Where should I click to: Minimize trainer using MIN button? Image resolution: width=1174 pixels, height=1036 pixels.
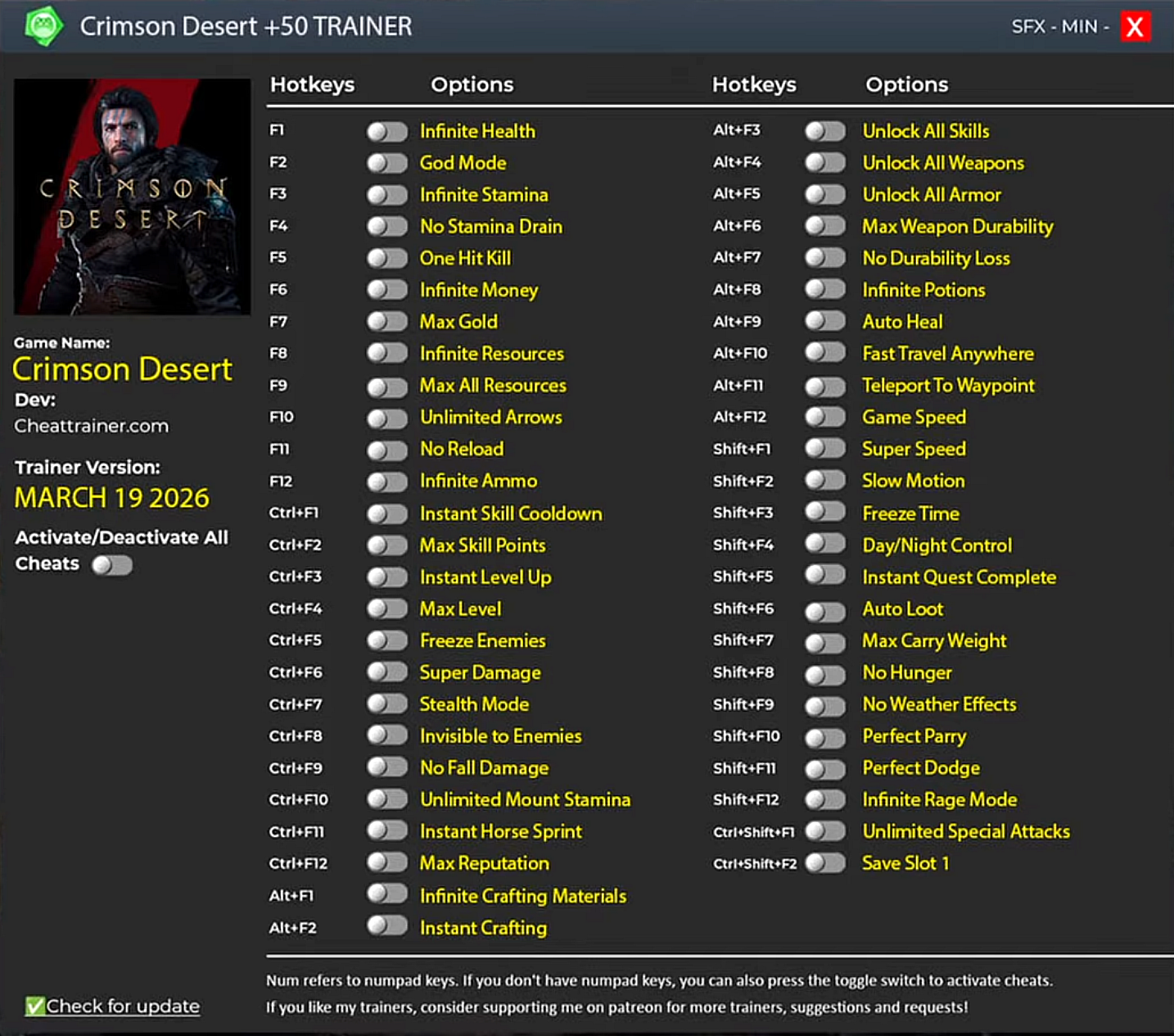[x=1079, y=27]
